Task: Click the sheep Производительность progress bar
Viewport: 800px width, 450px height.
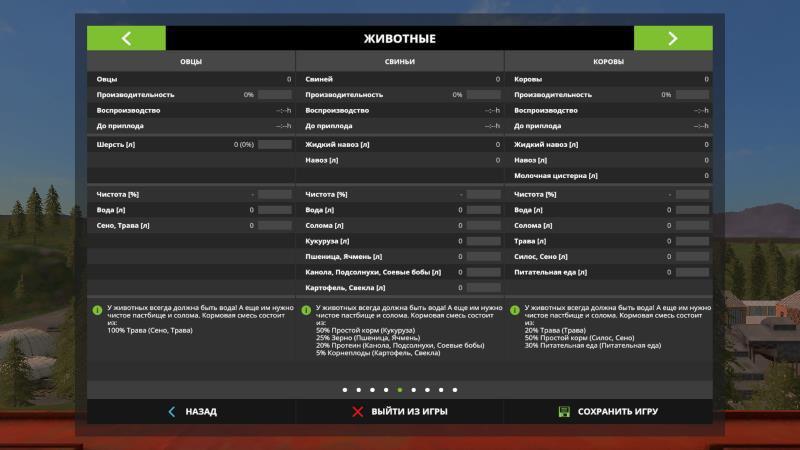Action: (274, 94)
